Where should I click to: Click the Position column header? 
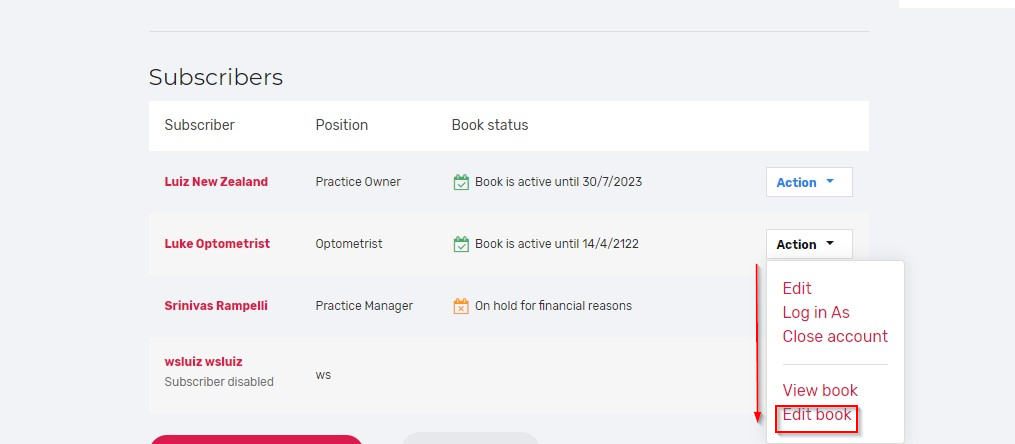coord(342,125)
